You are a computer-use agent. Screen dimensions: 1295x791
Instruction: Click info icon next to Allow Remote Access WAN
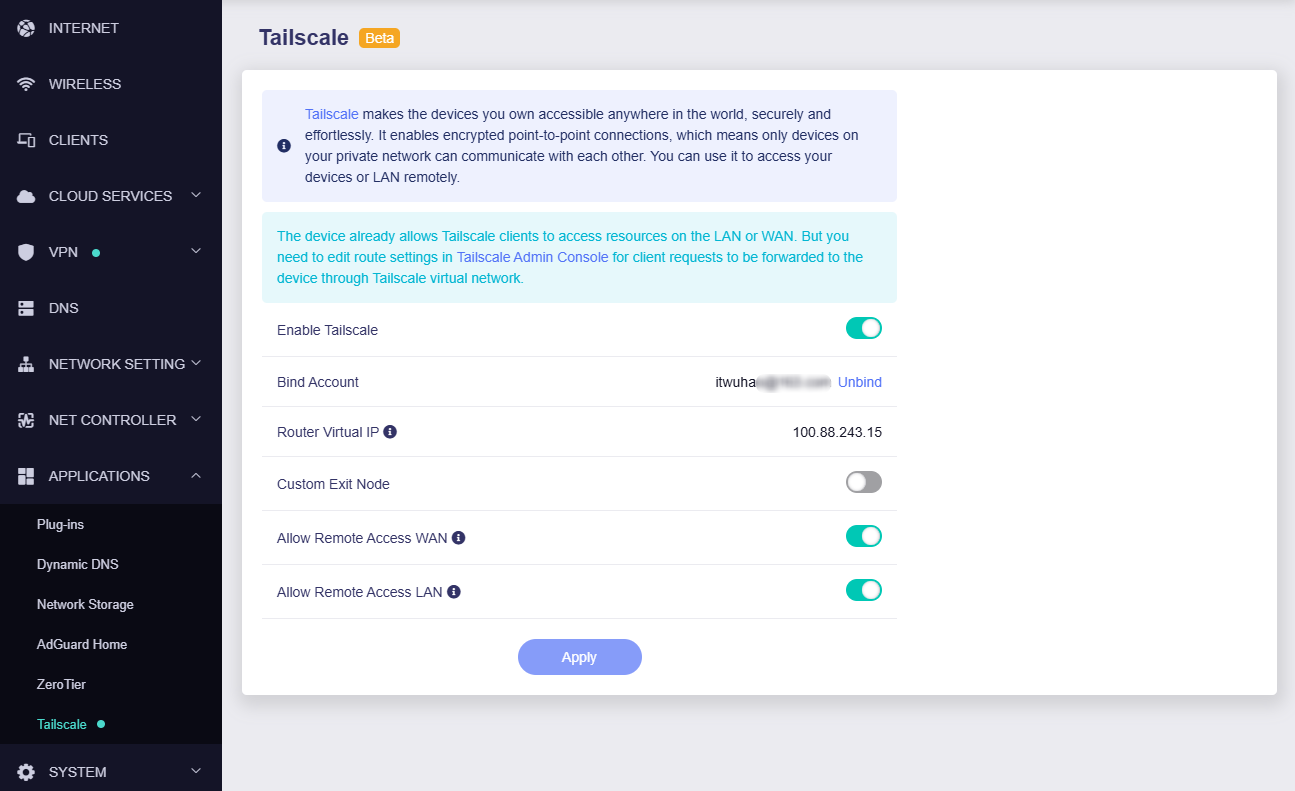tap(459, 538)
